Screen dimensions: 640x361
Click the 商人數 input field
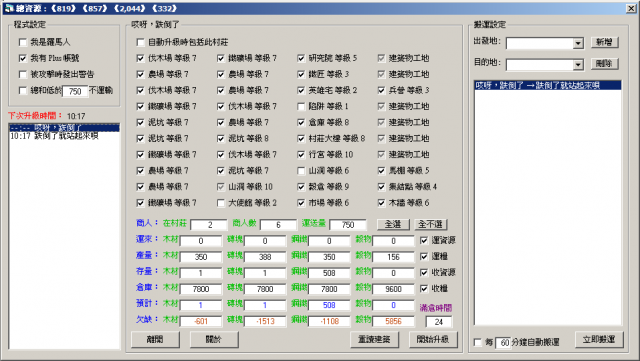pyautogui.click(x=278, y=225)
